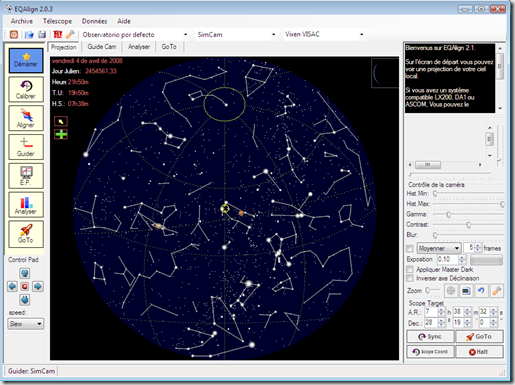This screenshot has width=515, height=385.
Task: Click the blue undo arrow icon near Zoom
Action: tap(481, 291)
